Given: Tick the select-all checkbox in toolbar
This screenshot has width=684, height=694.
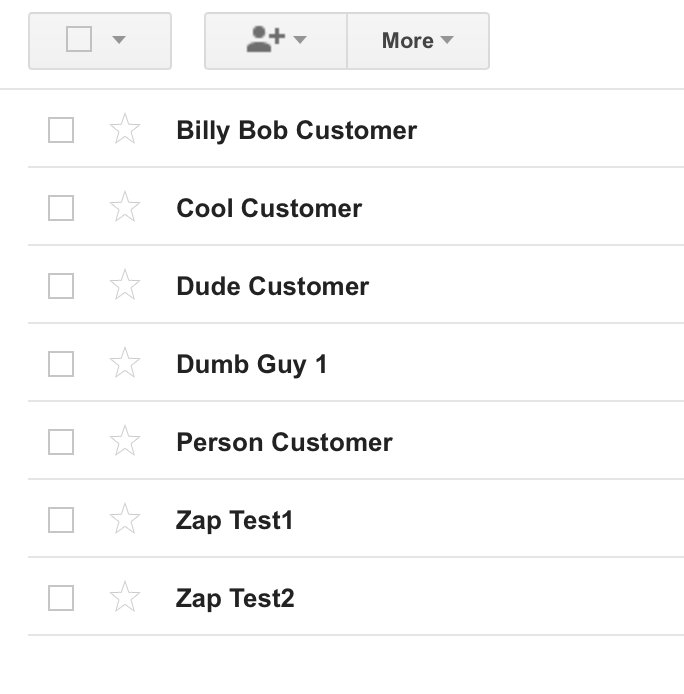Looking at the screenshot, I should pyautogui.click(x=79, y=39).
